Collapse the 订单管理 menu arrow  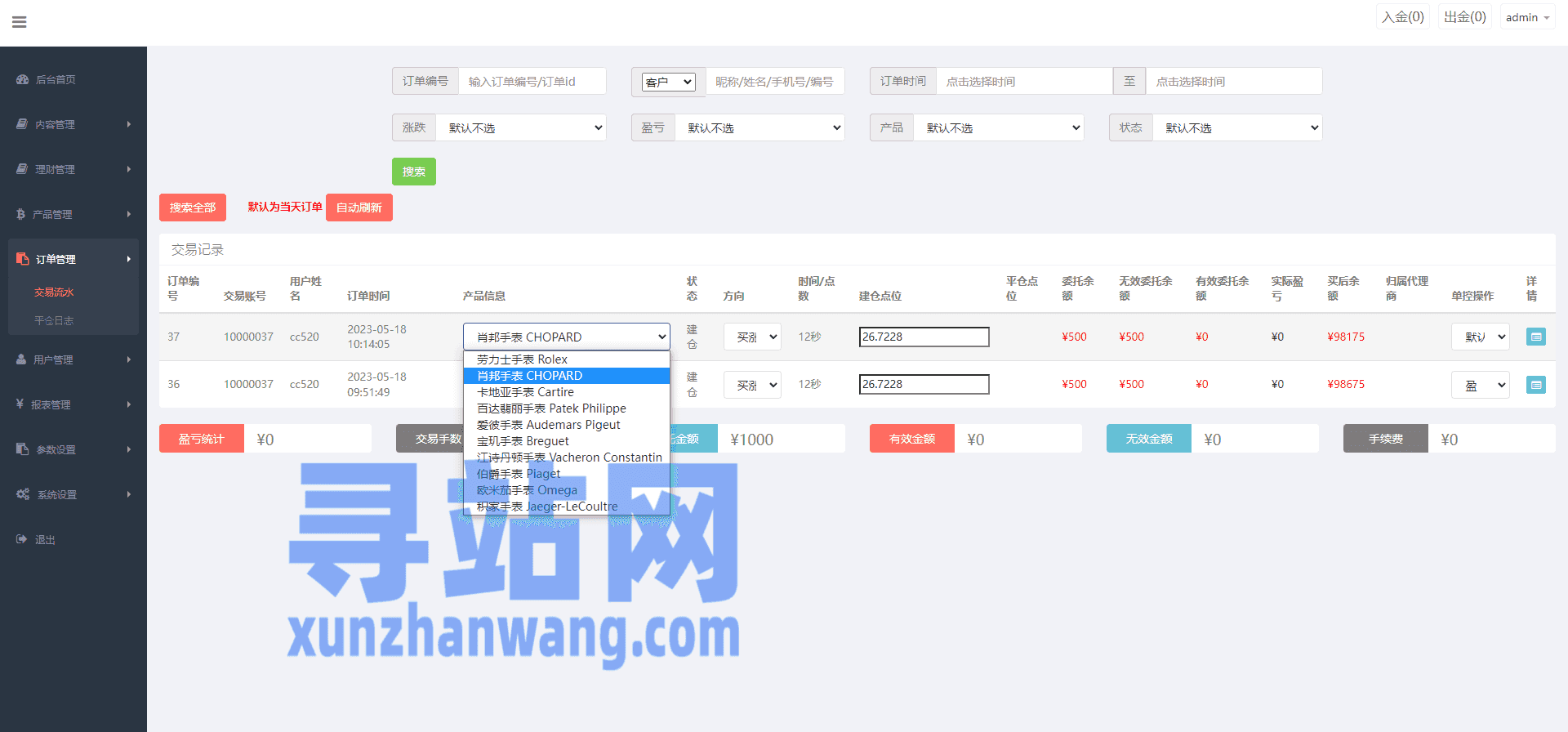pyautogui.click(x=129, y=259)
